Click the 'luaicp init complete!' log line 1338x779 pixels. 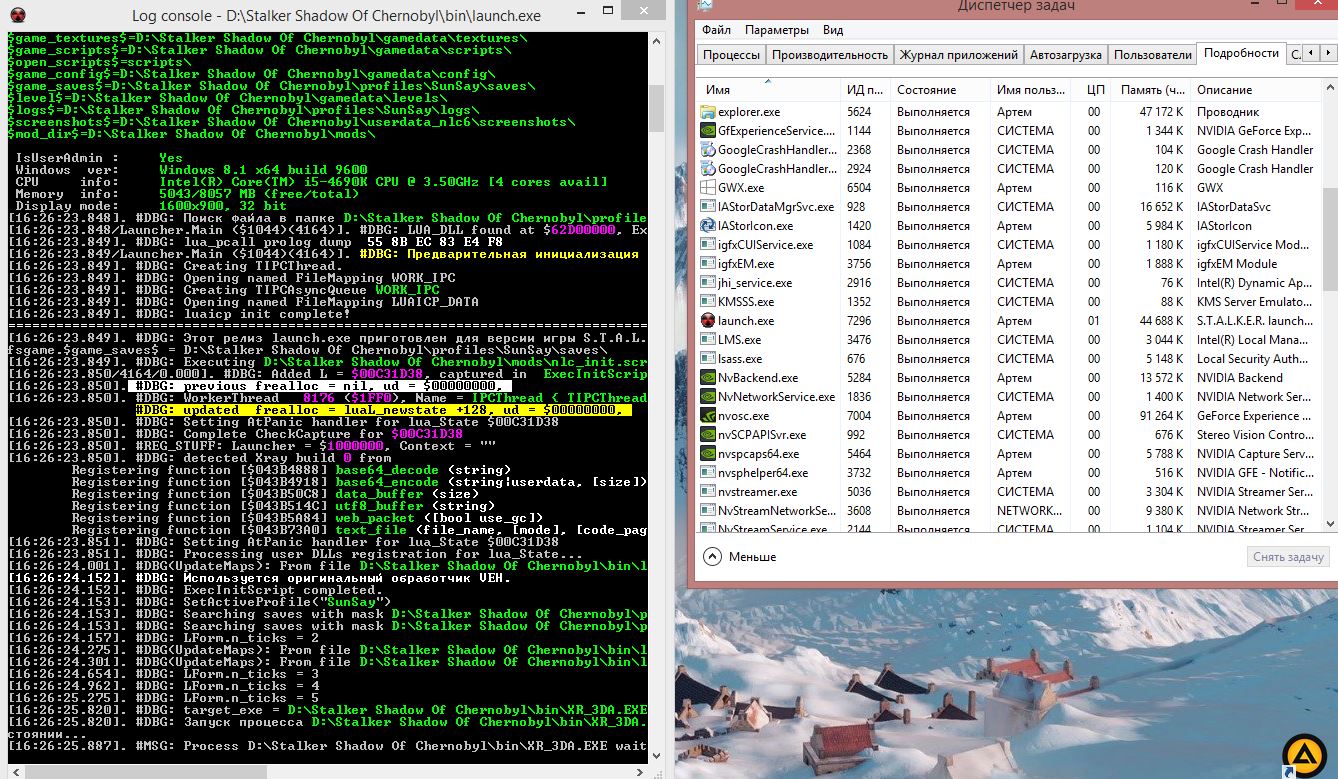point(179,314)
